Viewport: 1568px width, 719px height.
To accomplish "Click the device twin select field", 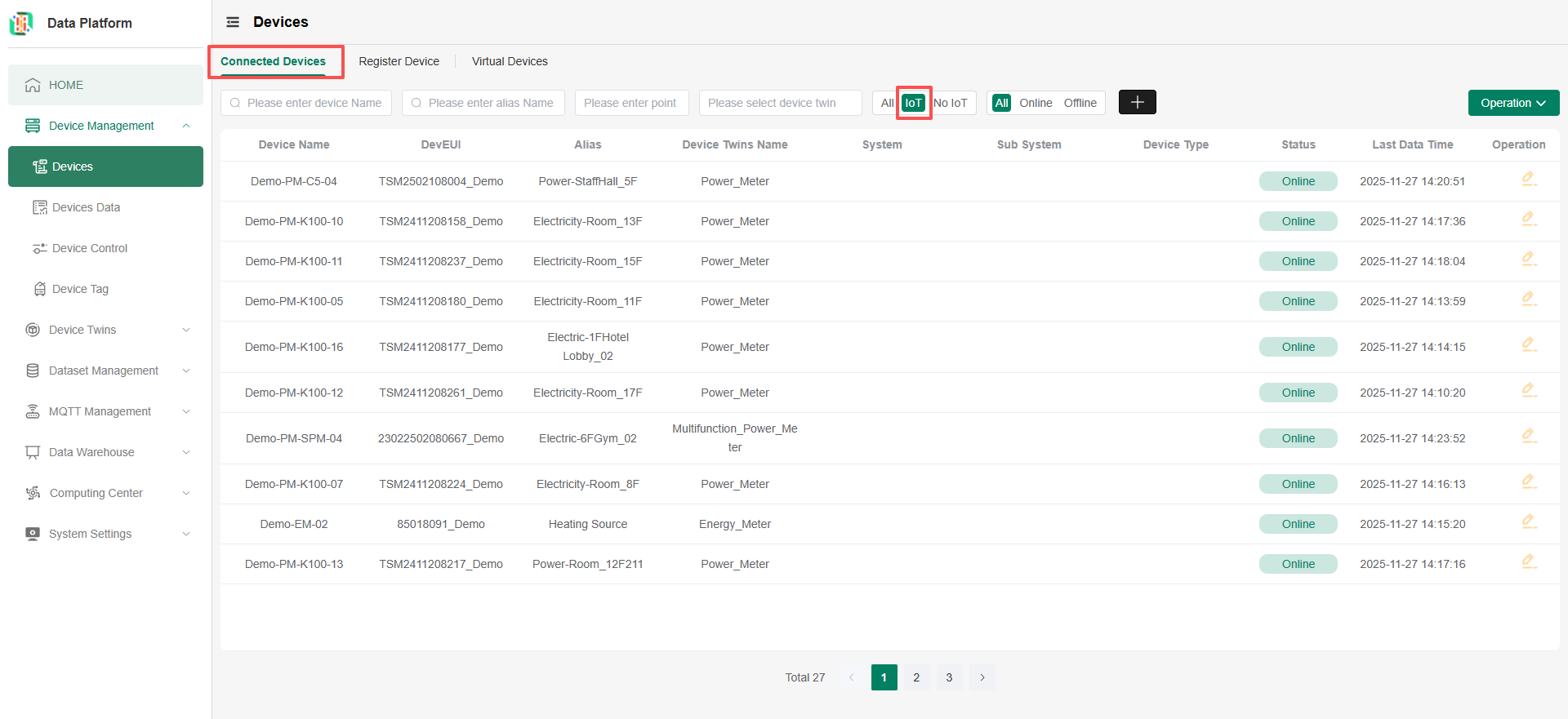I will click(780, 103).
